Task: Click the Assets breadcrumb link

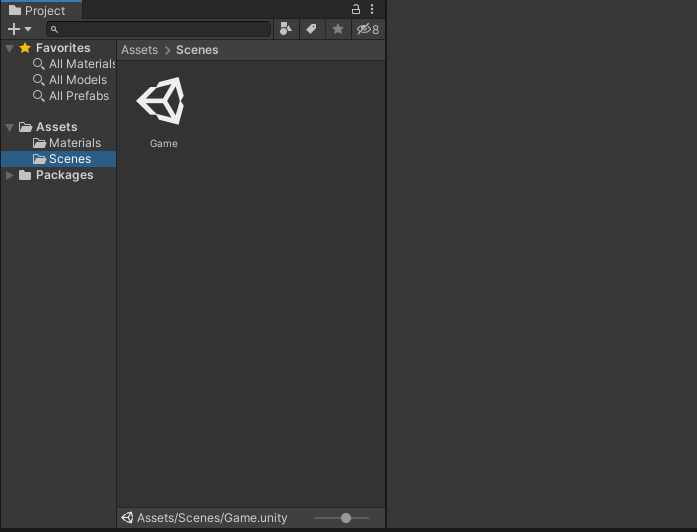Action: click(x=140, y=50)
